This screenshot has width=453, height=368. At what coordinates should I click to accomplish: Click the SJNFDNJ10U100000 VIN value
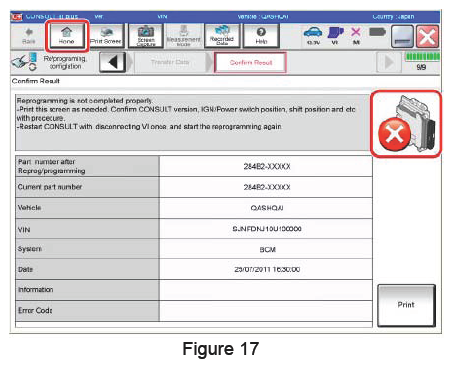[267, 229]
